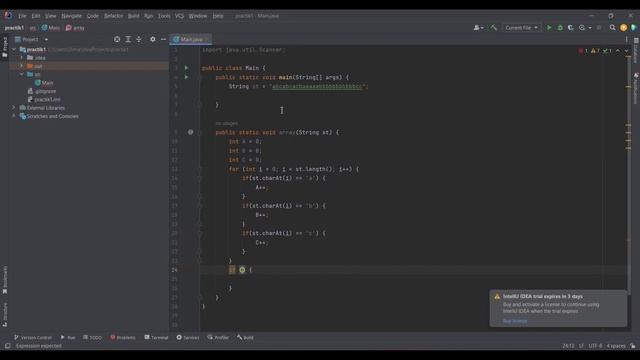The image size is (640, 360).
Task: Open the orange IDE updates avatar icon
Action: [623, 28]
